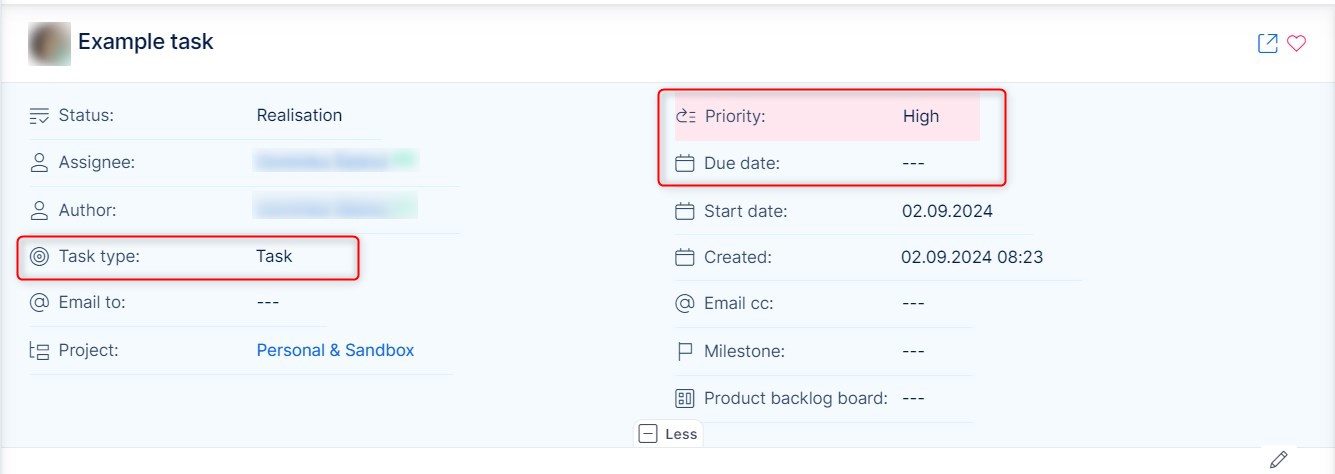Click the author avatar thumbnail
The width and height of the screenshot is (1335, 474).
pos(49,43)
